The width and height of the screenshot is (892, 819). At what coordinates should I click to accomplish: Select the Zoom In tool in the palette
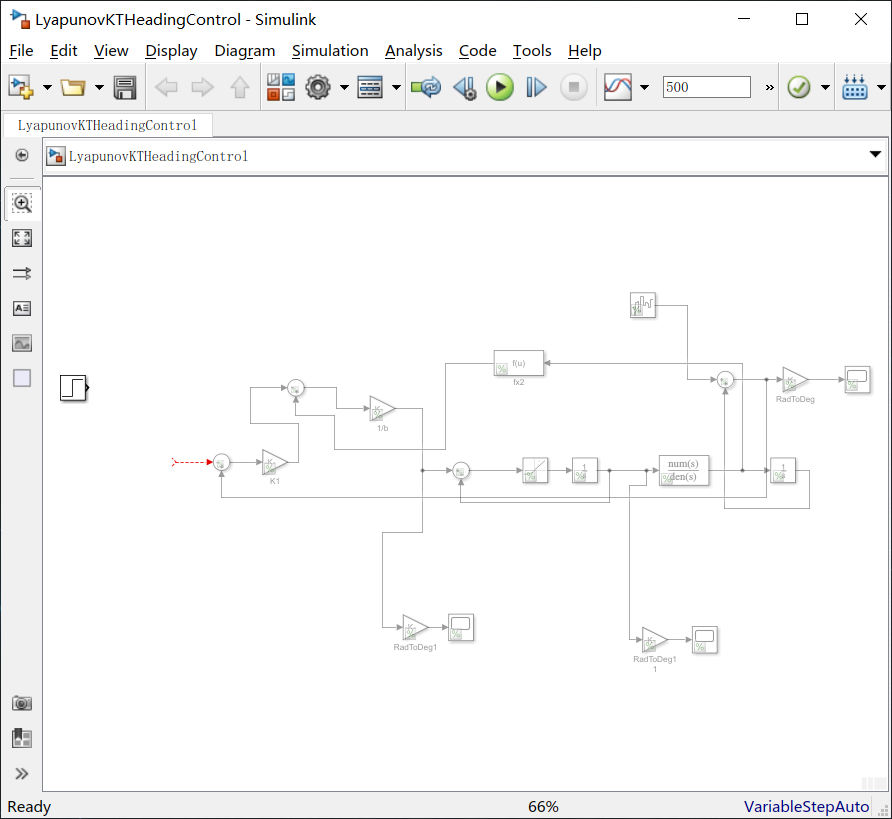(x=22, y=203)
